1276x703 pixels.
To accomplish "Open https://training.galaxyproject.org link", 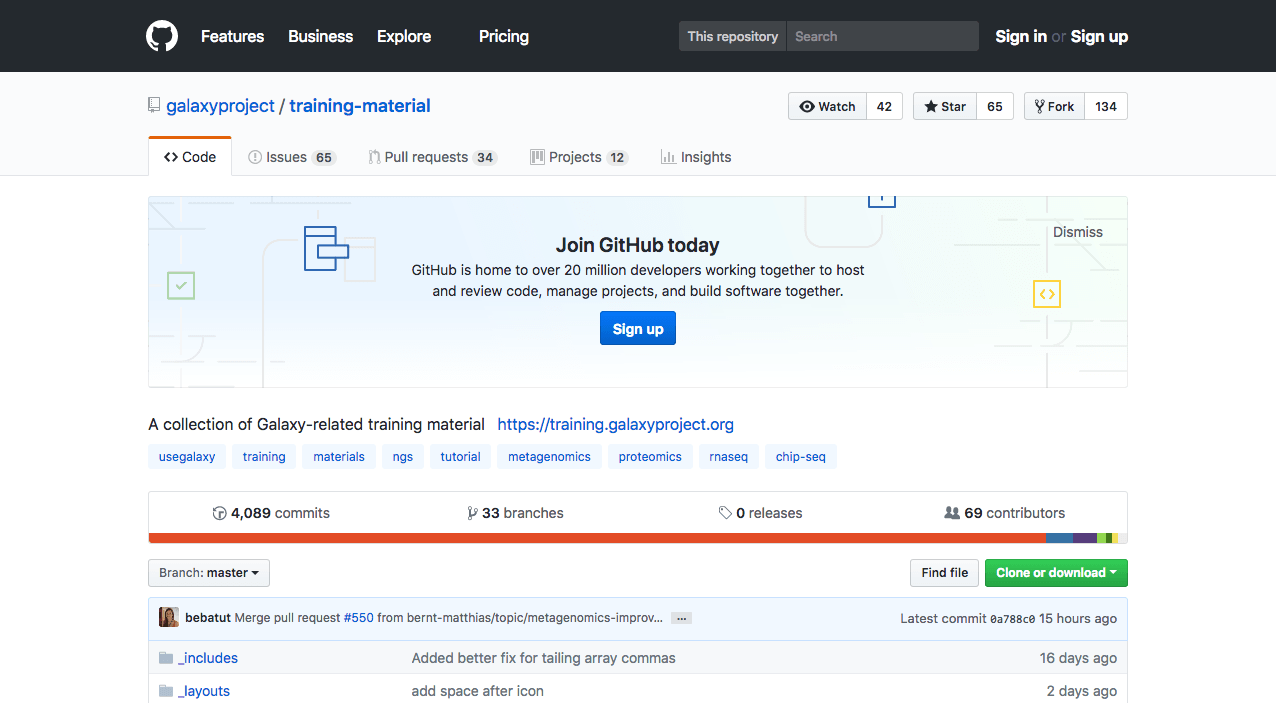I will click(615, 424).
